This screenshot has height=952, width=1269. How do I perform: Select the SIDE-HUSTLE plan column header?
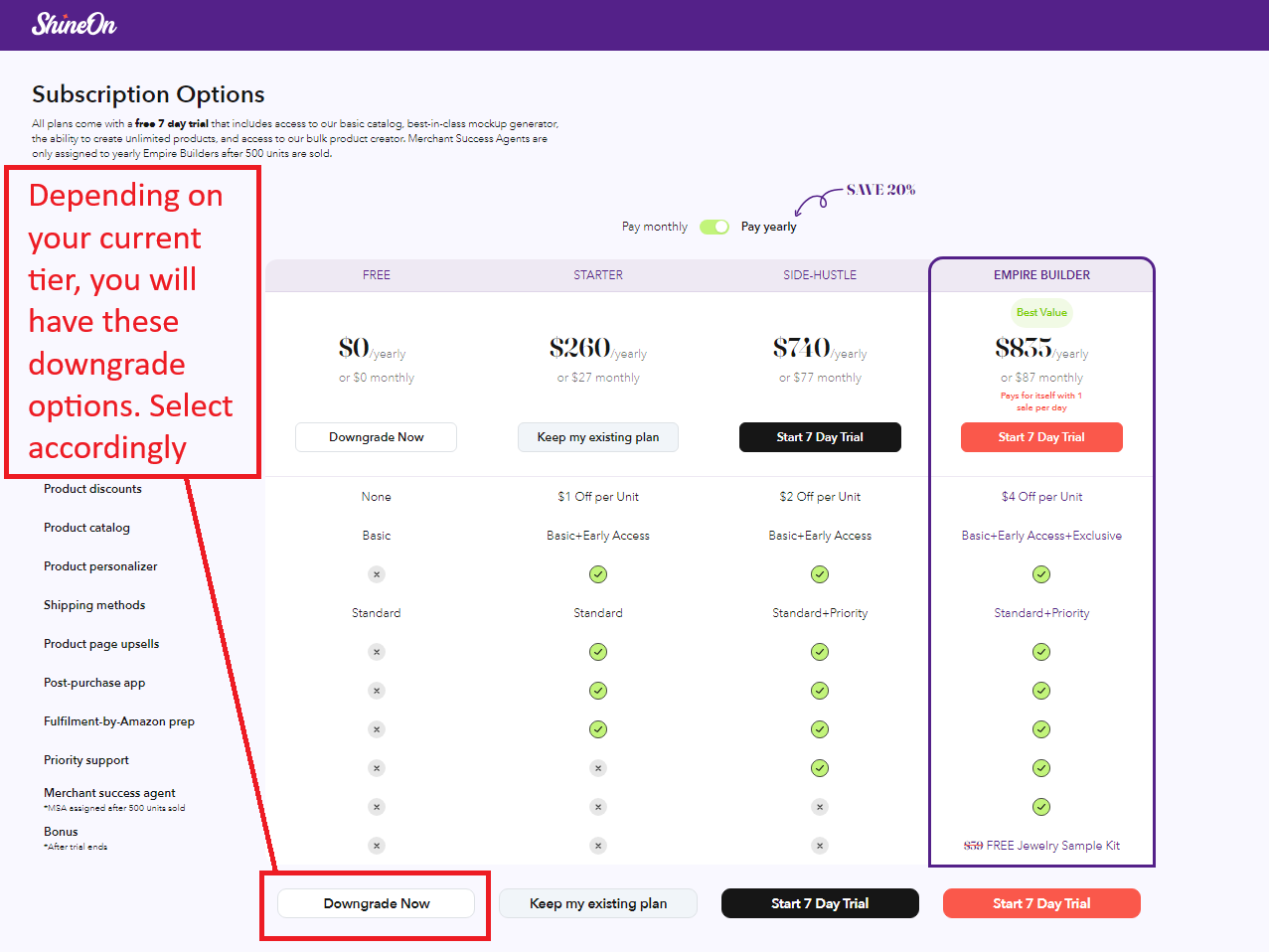tap(820, 275)
